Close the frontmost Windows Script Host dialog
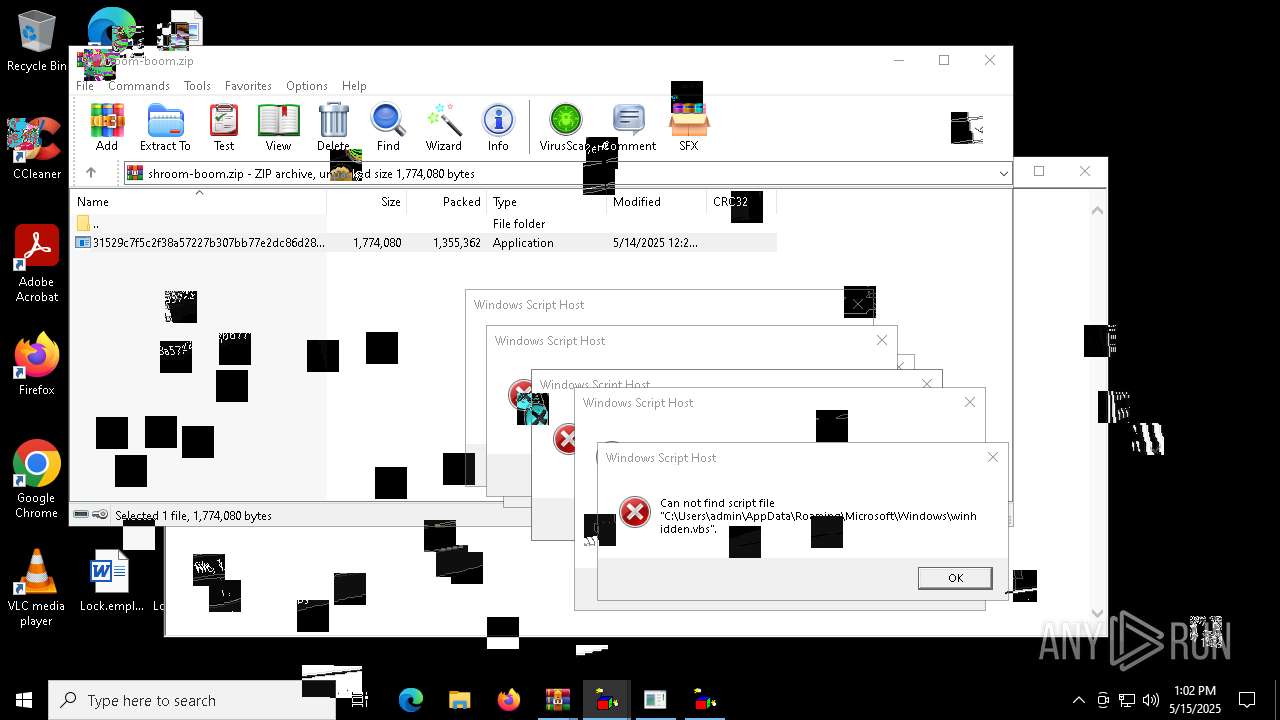The image size is (1280, 720). tap(992, 457)
